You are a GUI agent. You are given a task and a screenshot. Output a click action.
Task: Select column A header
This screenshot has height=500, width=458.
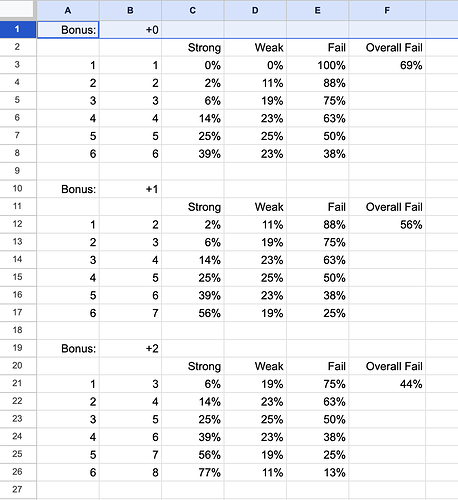tap(68, 10)
